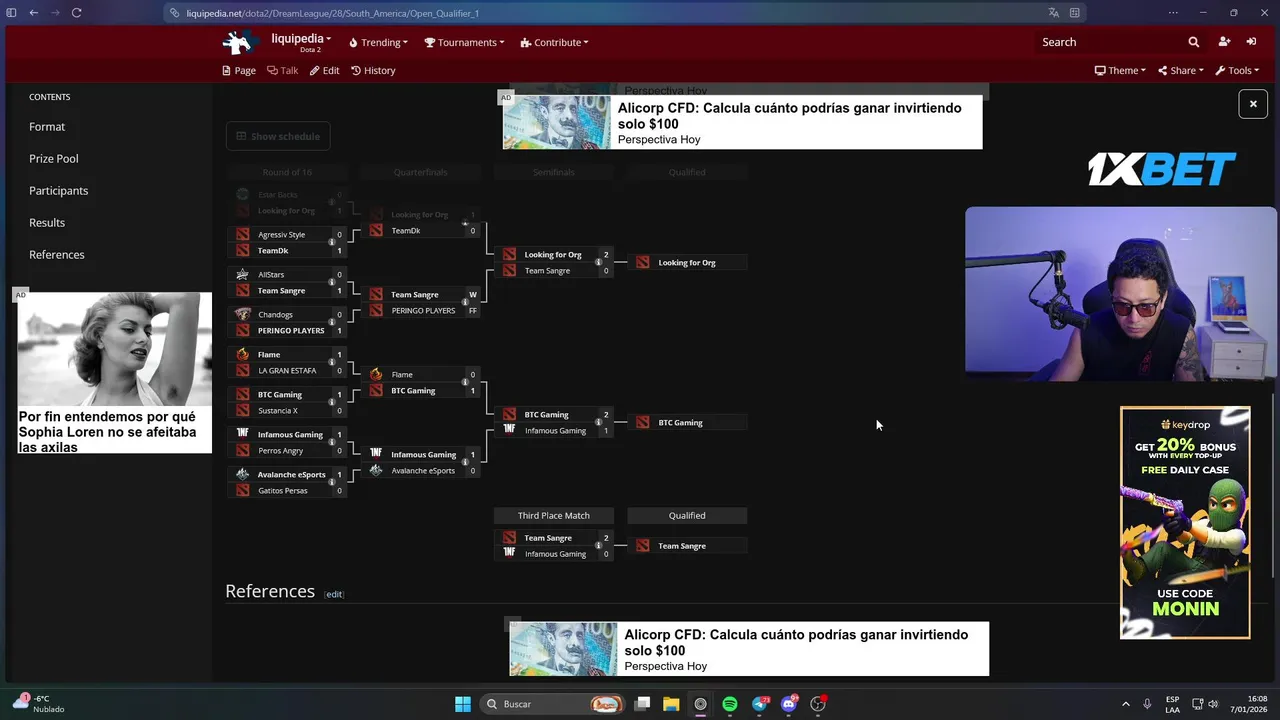Click the edit link beside References heading
Image resolution: width=1280 pixels, height=720 pixels.
[334, 594]
